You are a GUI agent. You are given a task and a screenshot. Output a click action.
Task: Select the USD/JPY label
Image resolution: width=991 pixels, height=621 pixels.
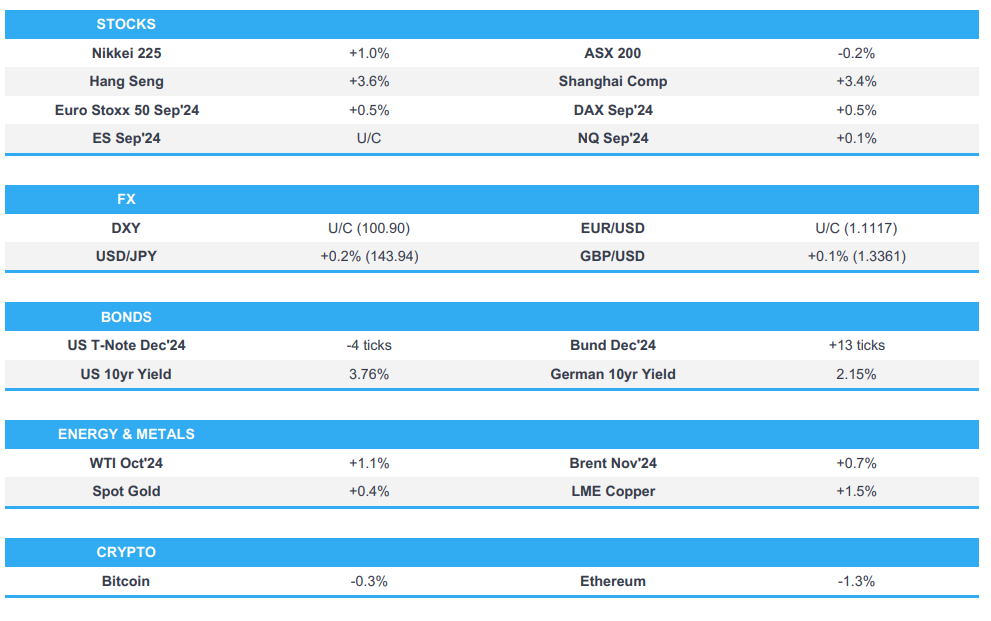click(126, 256)
